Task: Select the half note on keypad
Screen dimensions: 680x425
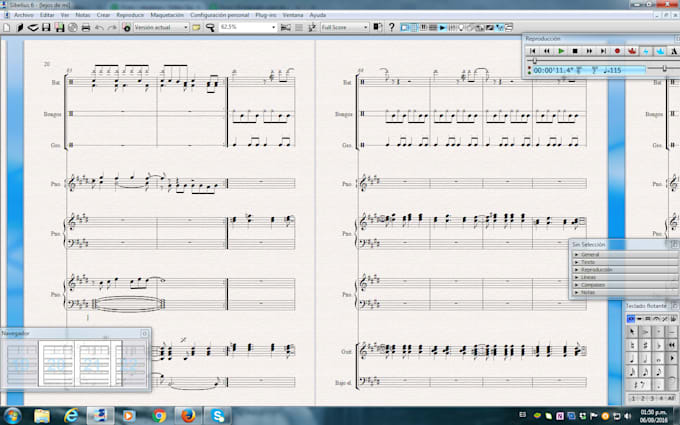Action: pos(645,358)
